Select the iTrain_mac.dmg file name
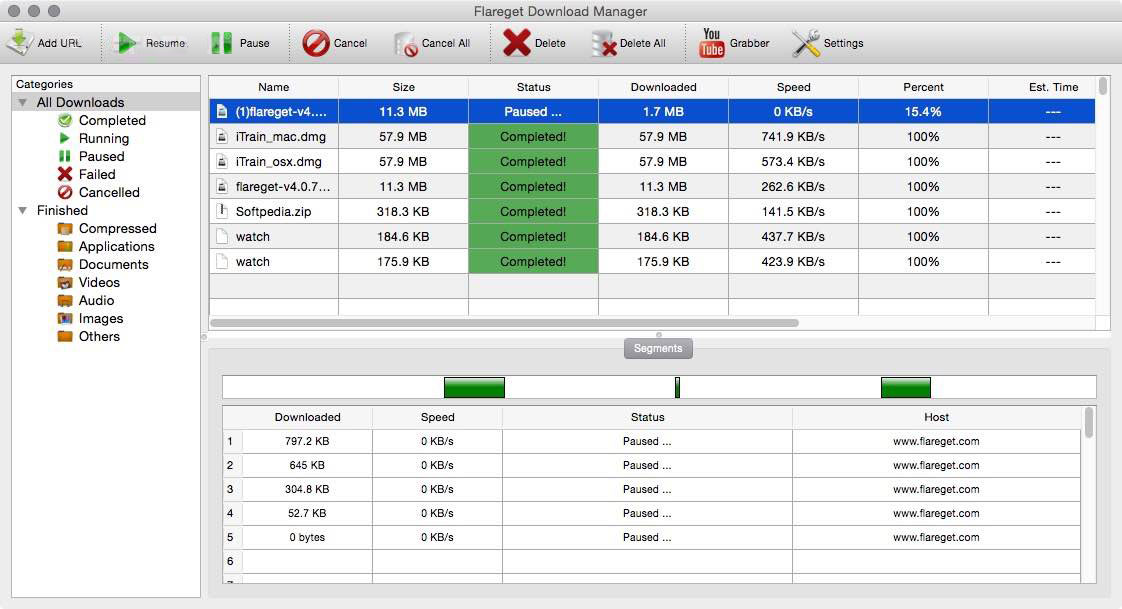1122x609 pixels. pyautogui.click(x=280, y=137)
